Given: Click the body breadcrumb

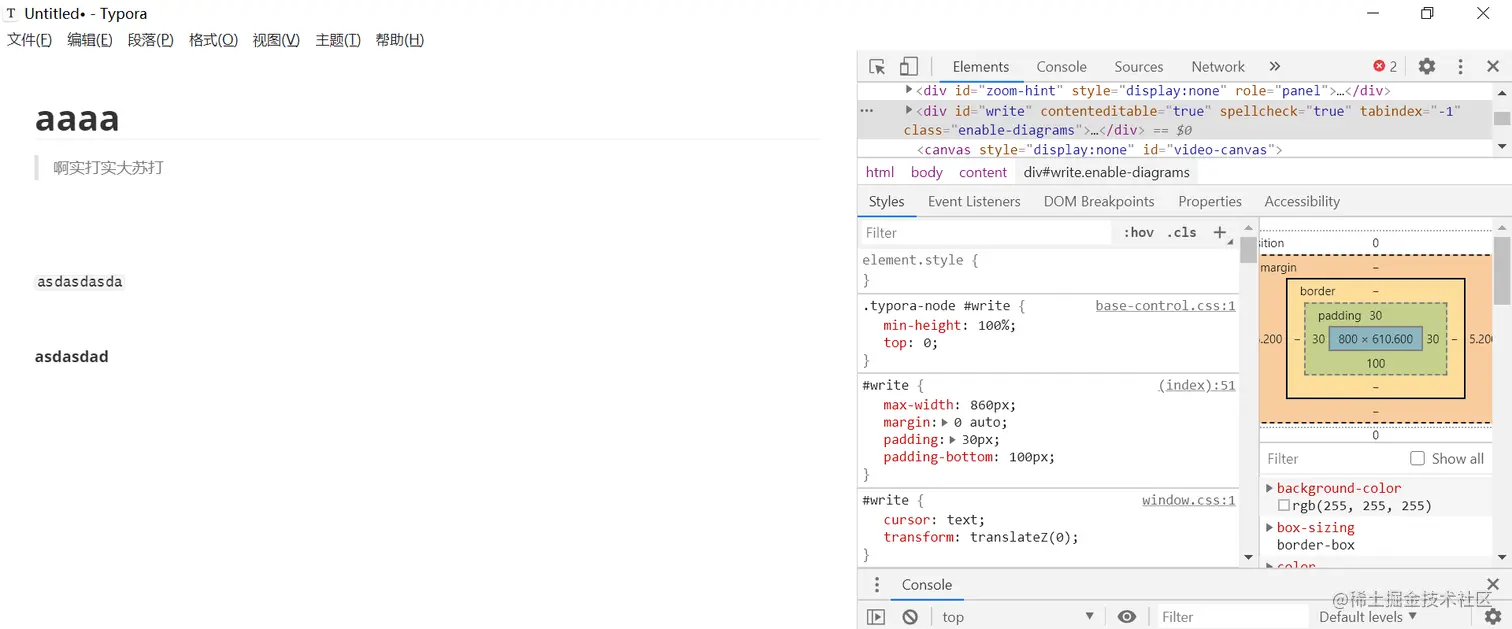Looking at the screenshot, I should (927, 172).
